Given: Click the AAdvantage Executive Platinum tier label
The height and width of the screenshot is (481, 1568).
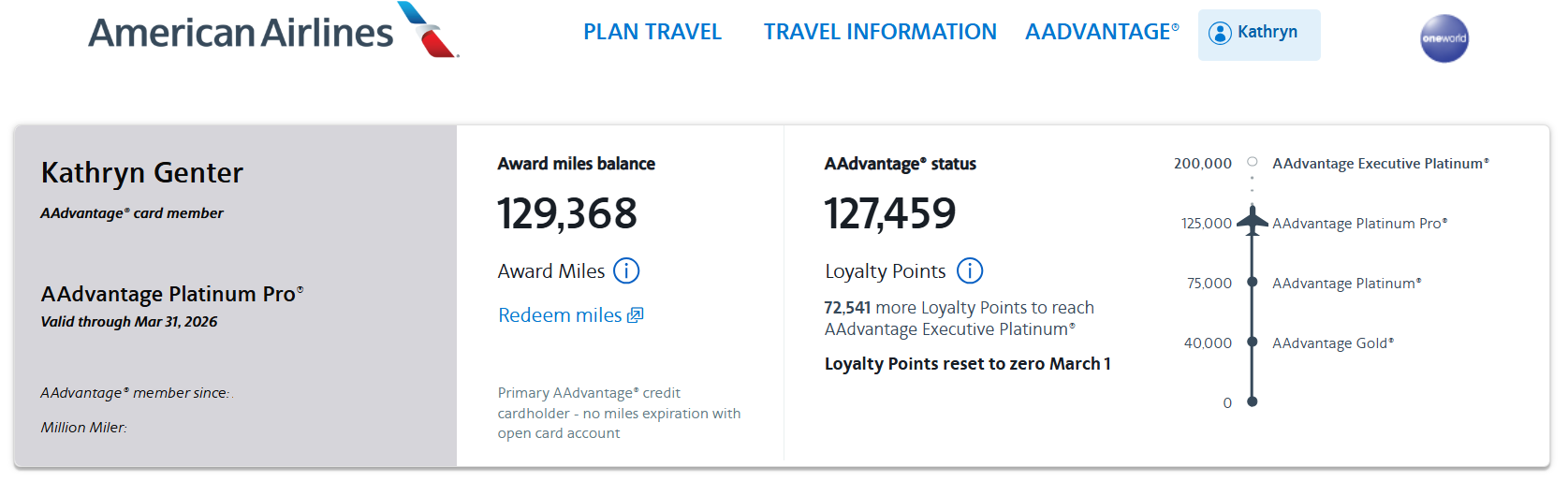Looking at the screenshot, I should 1380,164.
